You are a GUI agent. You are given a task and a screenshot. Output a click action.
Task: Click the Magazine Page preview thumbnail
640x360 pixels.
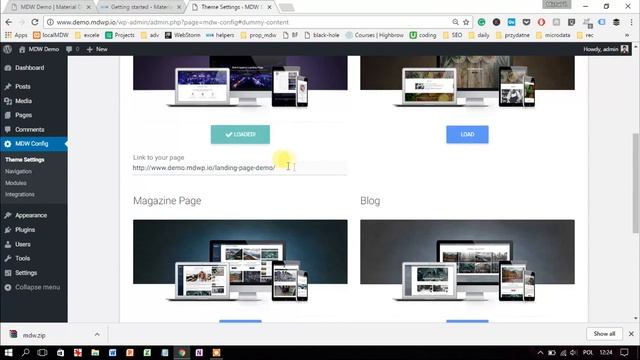240,261
